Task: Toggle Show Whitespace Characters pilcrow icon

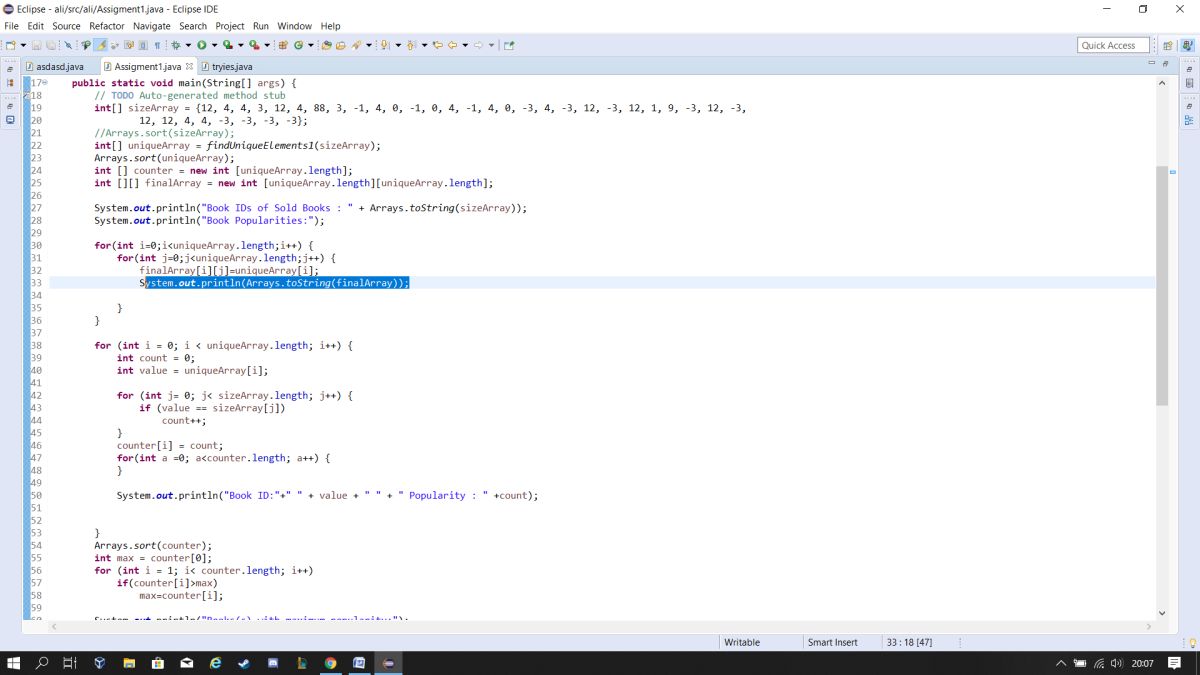Action: click(x=157, y=45)
